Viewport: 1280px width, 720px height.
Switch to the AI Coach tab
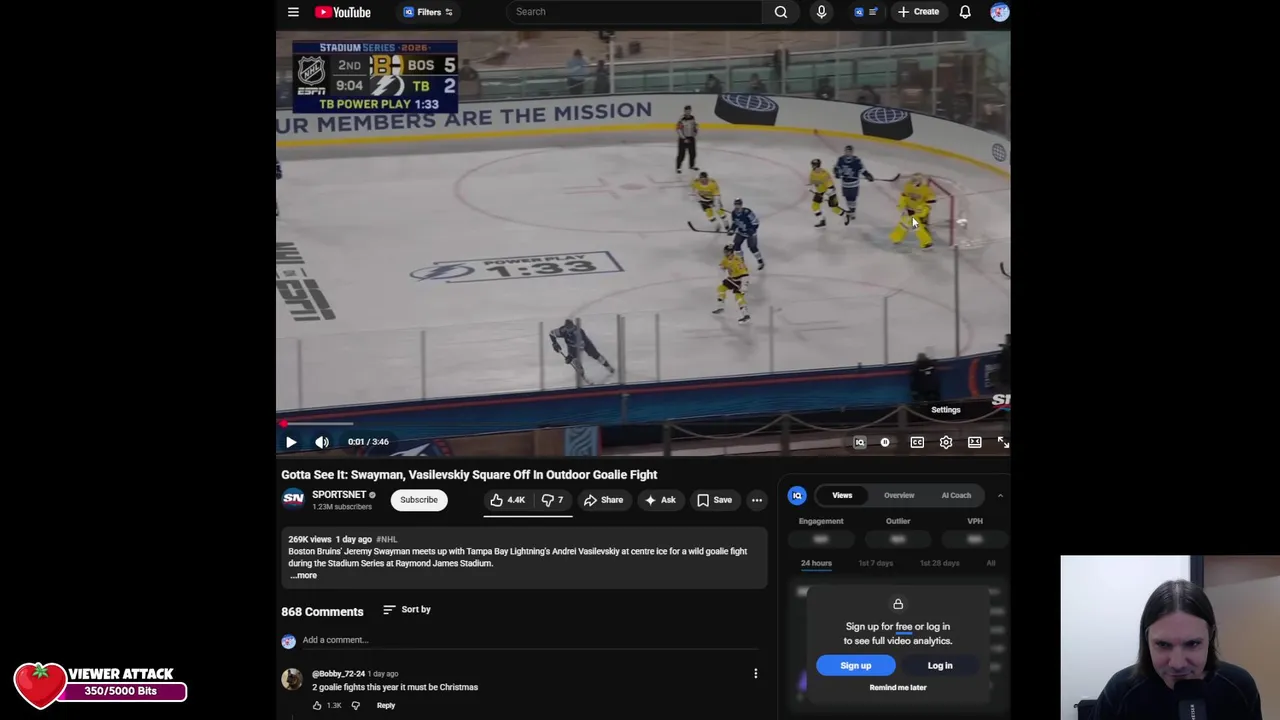956,495
